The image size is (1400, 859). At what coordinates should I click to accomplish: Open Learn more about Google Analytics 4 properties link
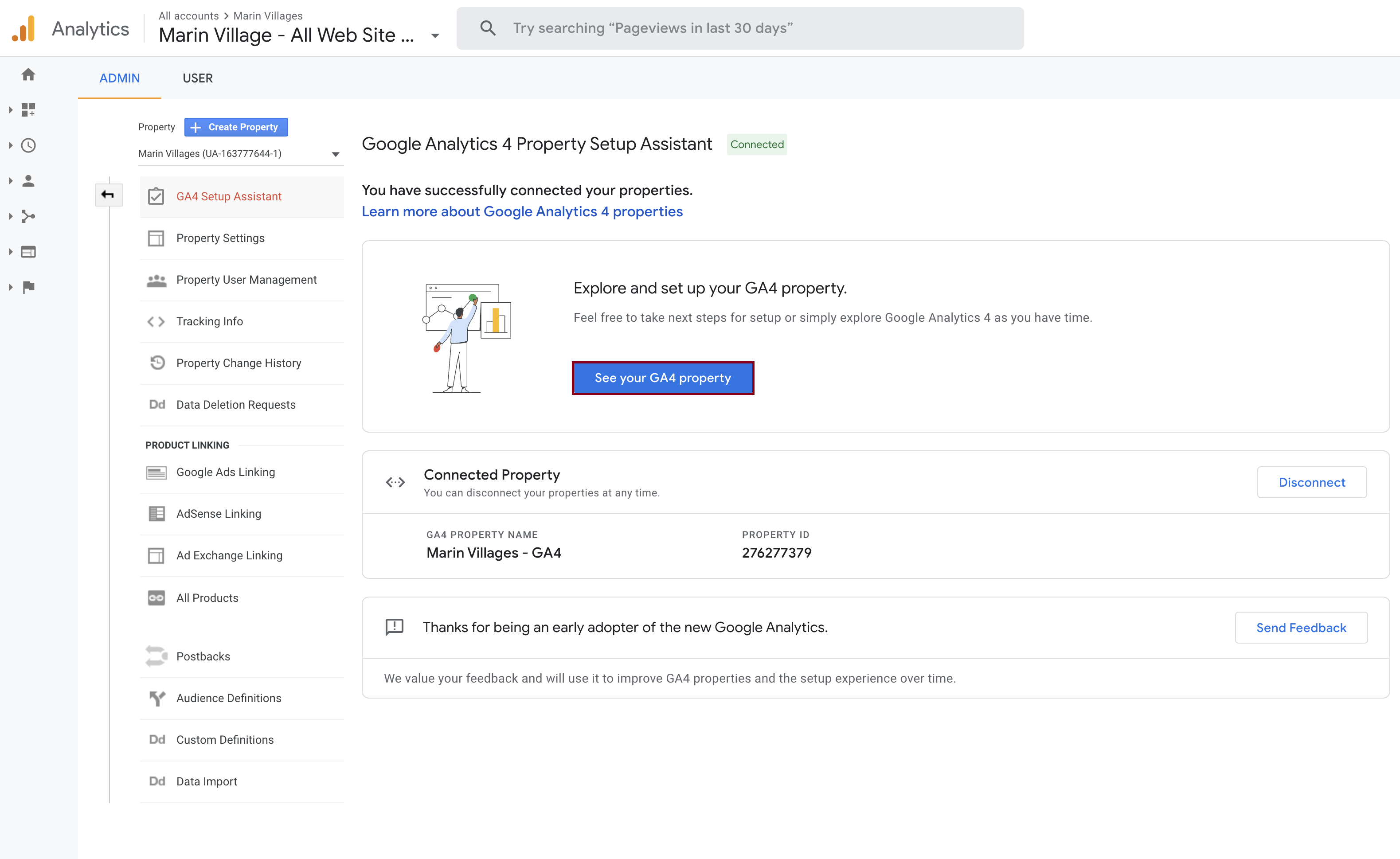tap(522, 211)
